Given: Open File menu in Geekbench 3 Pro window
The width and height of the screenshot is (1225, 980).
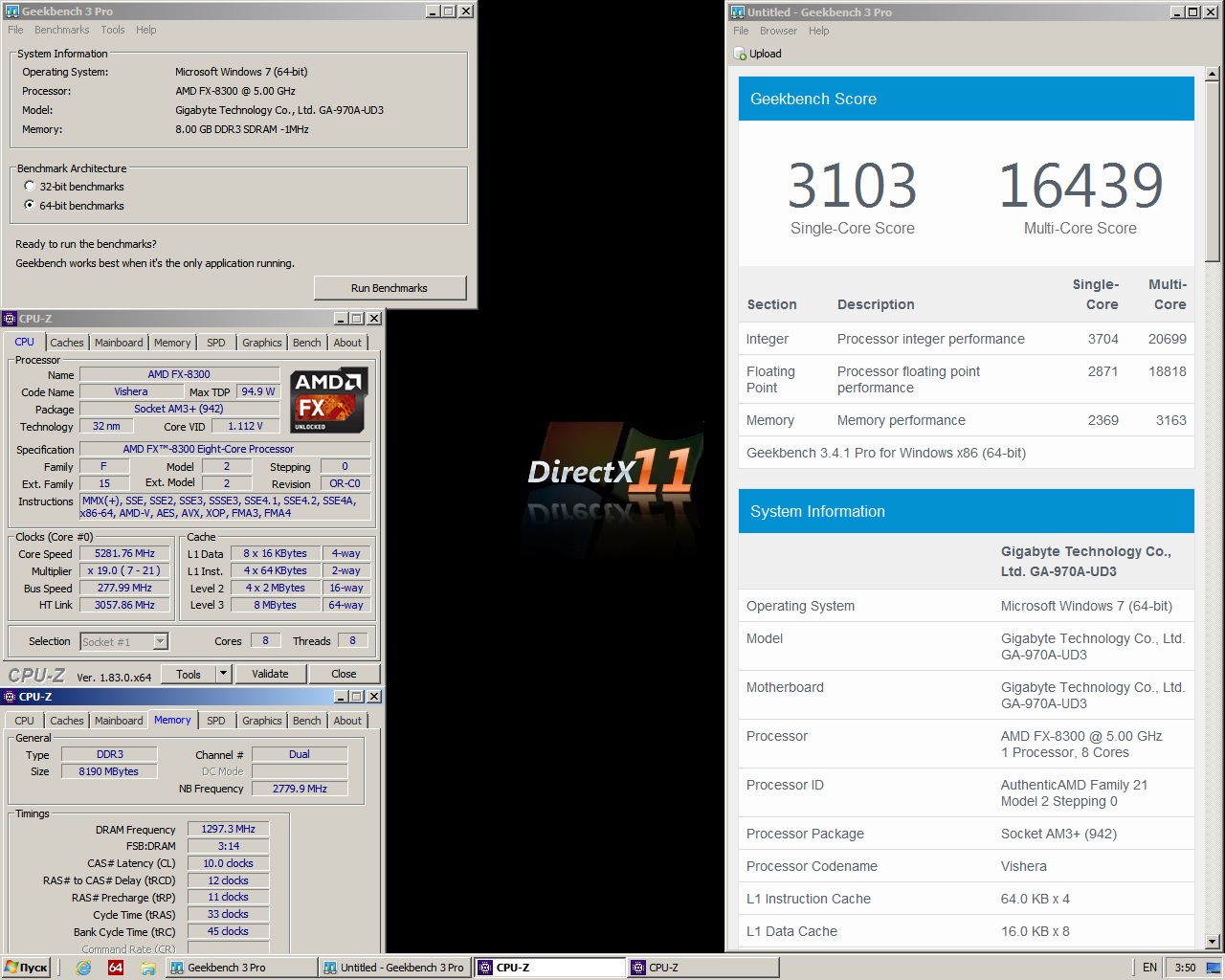Looking at the screenshot, I should [16, 30].
